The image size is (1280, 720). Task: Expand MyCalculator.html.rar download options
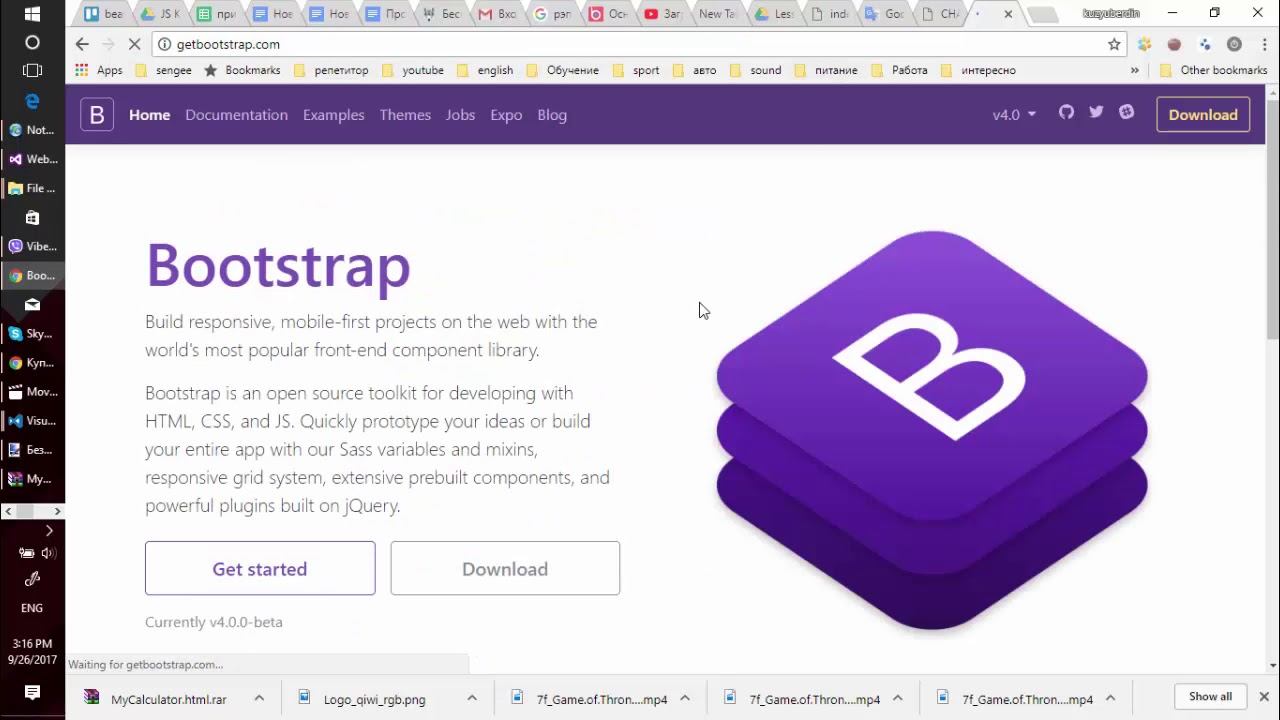pyautogui.click(x=259, y=698)
